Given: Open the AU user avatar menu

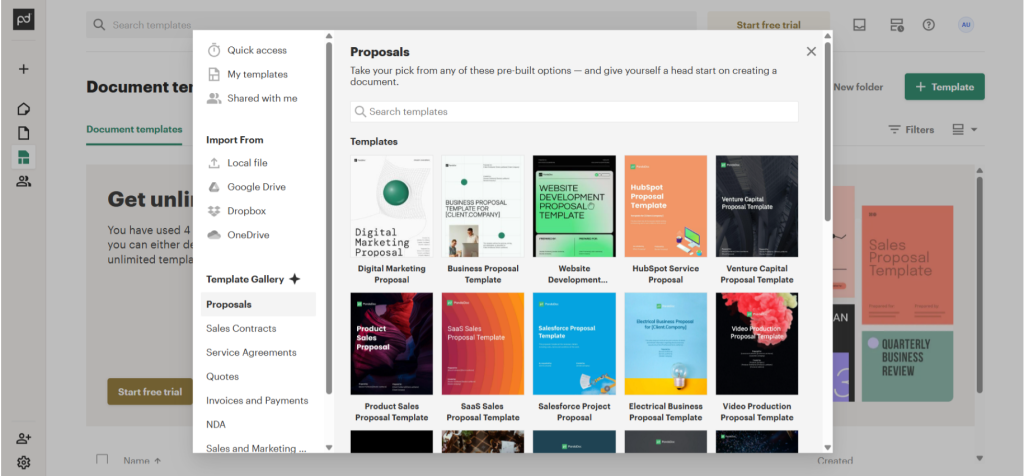Looking at the screenshot, I should point(965,25).
